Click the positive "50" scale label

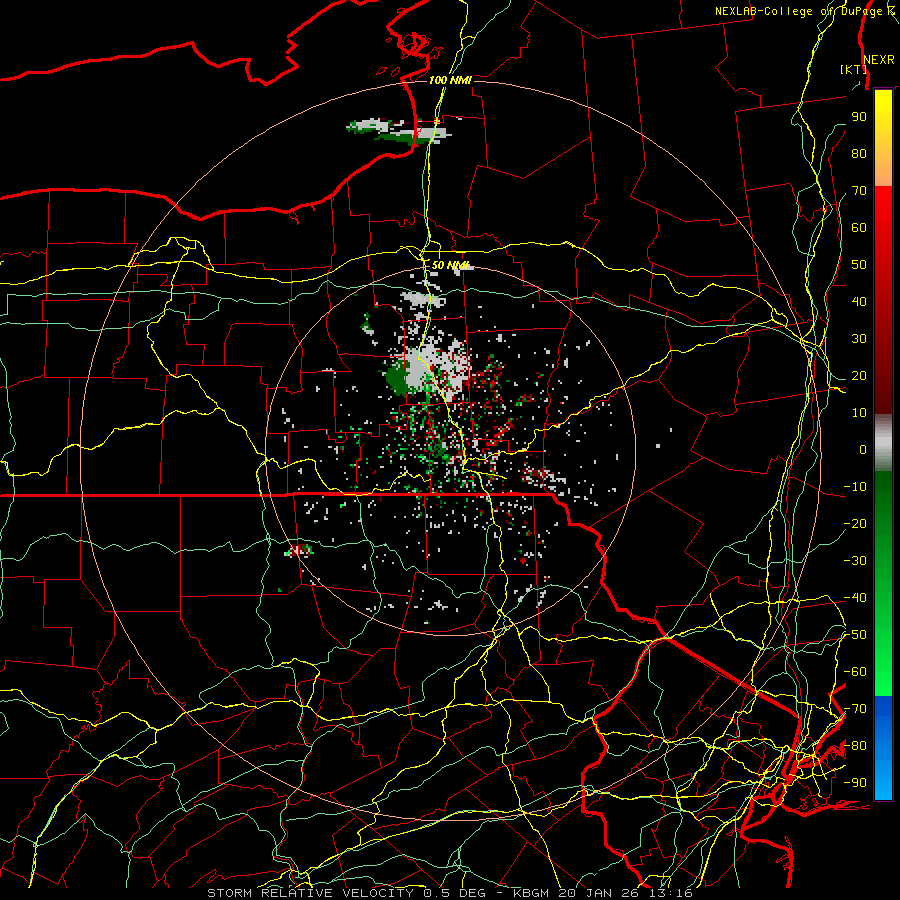[x=859, y=265]
